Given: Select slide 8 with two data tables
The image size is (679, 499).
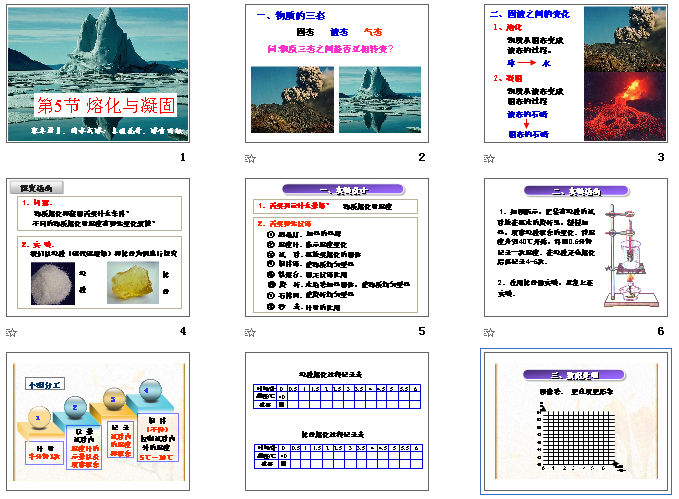Looking at the screenshot, I should click(x=337, y=420).
